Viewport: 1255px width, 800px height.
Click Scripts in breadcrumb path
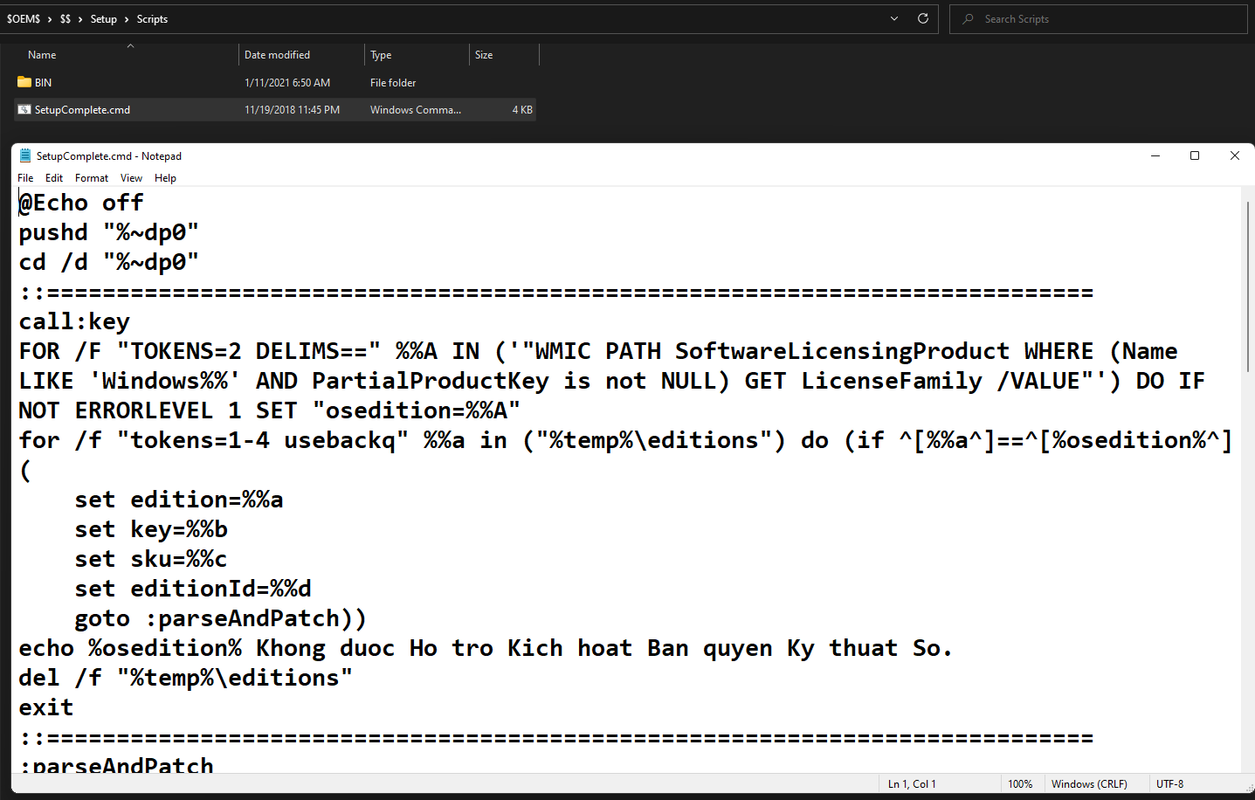152,19
